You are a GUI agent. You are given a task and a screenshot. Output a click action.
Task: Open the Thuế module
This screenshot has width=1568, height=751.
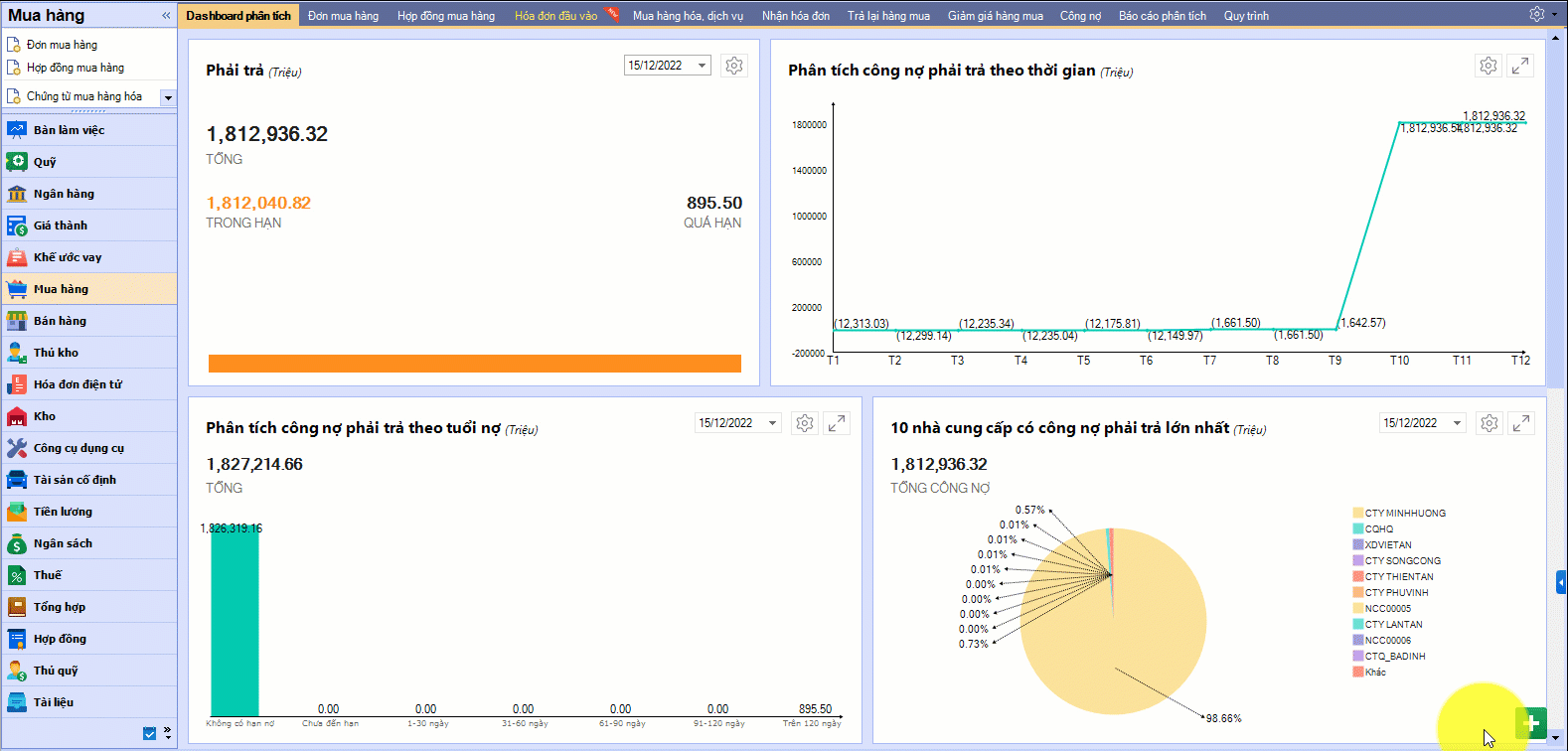point(47,575)
